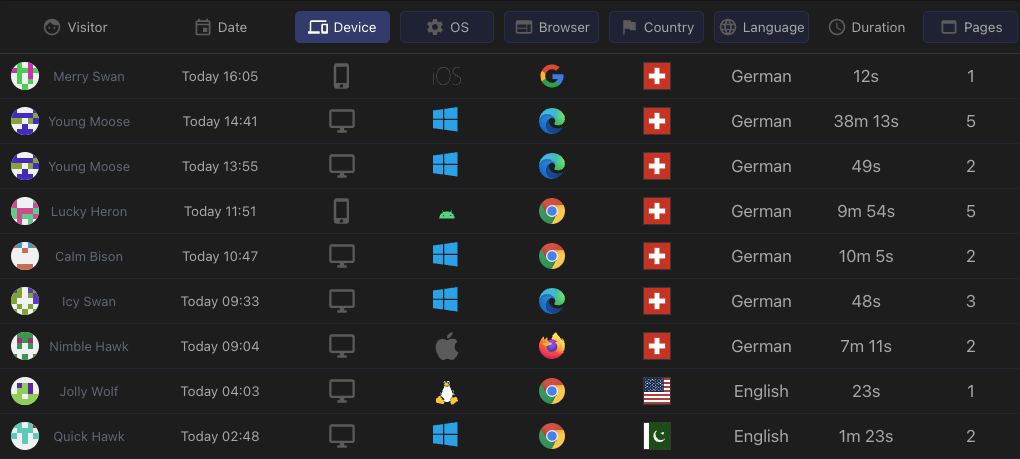The image size is (1020, 459).
Task: Click the duration 1m 23s
Action: point(866,436)
